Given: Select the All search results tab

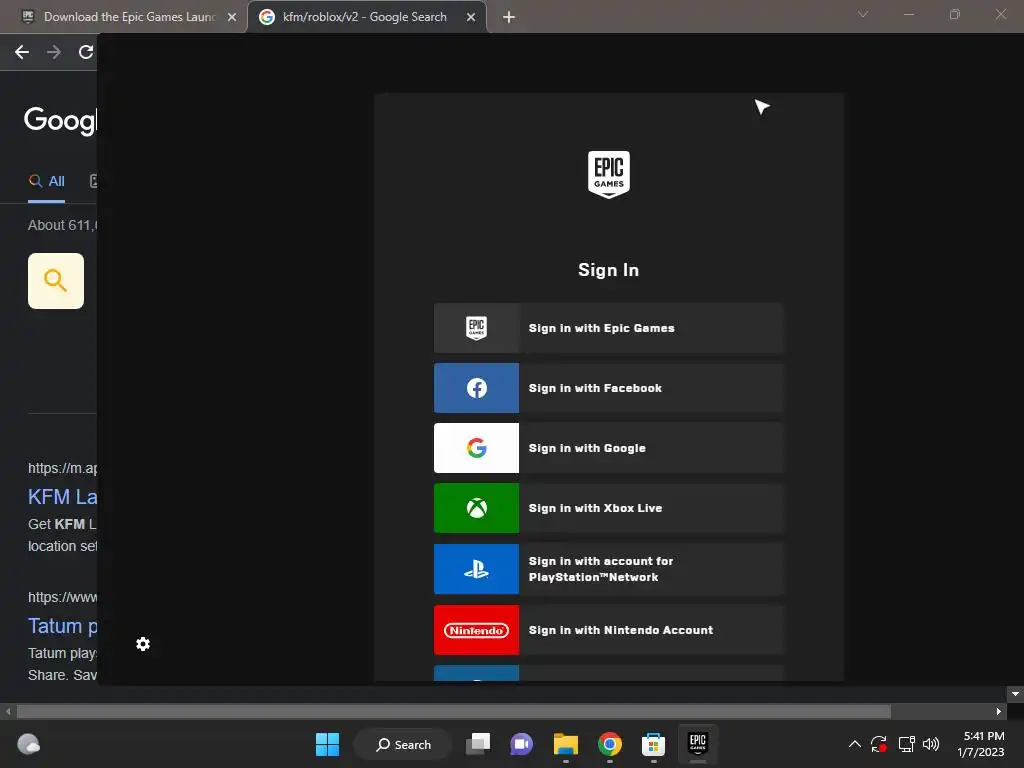Looking at the screenshot, I should coord(46,182).
